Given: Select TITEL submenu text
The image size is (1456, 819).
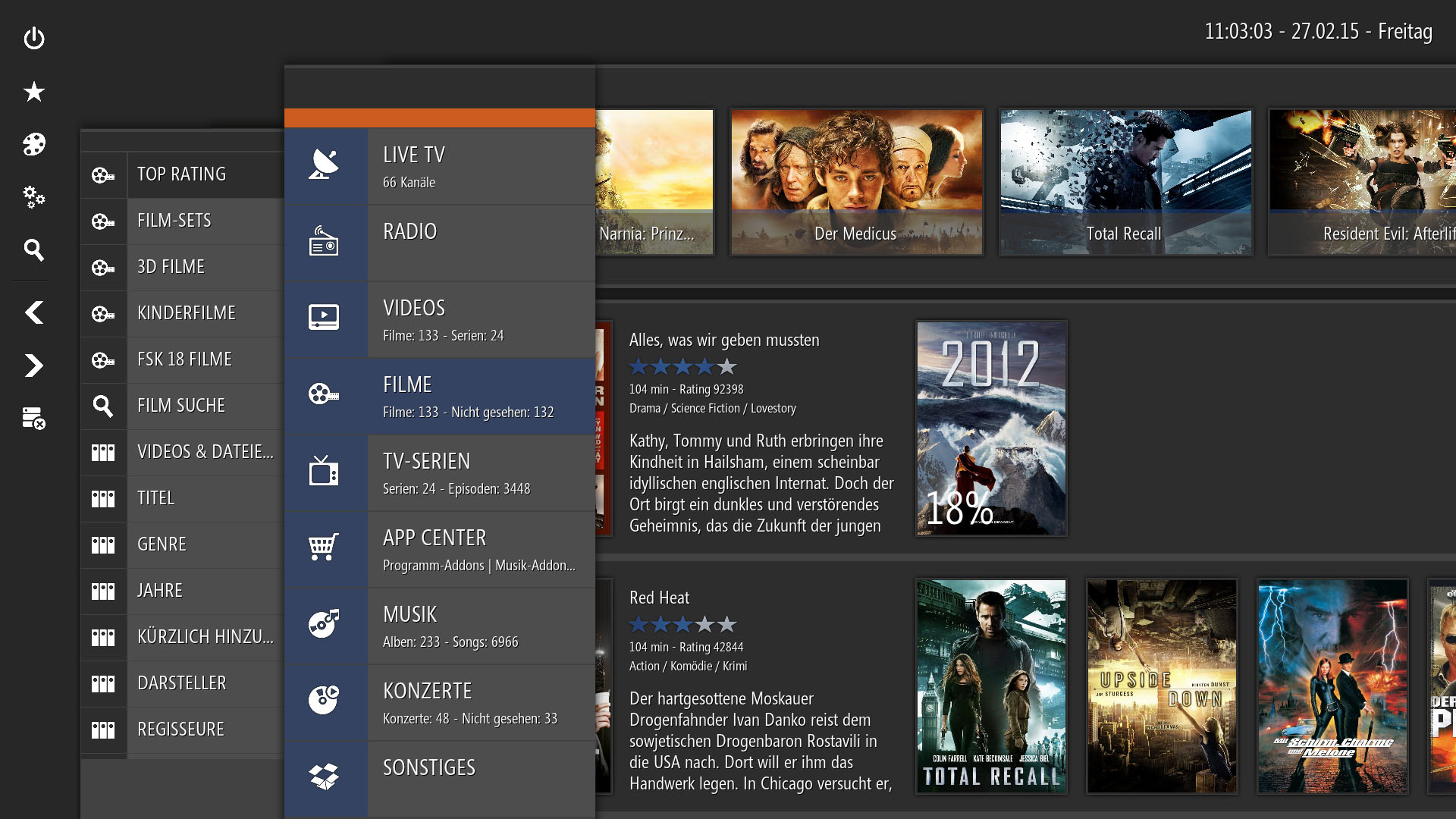Looking at the screenshot, I should 155,498.
